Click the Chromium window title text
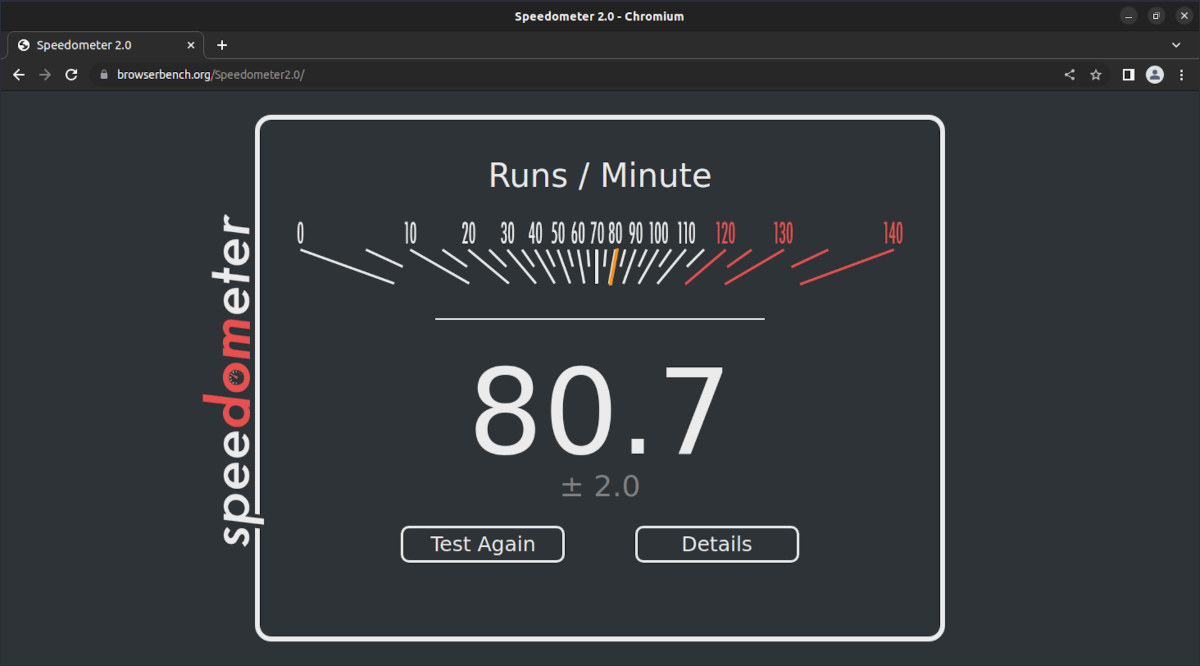1200x666 pixels. tap(599, 16)
